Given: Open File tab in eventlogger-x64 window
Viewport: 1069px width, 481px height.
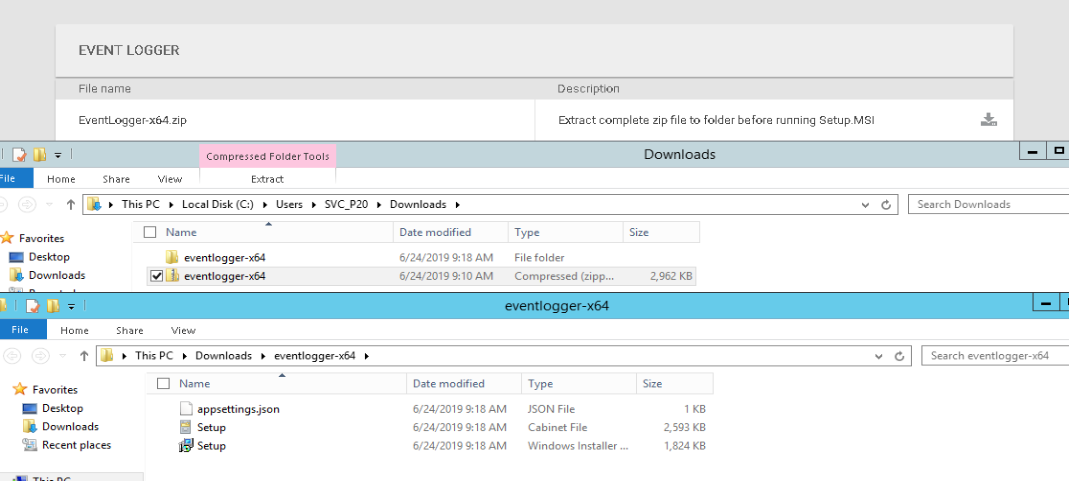Looking at the screenshot, I should 20,330.
